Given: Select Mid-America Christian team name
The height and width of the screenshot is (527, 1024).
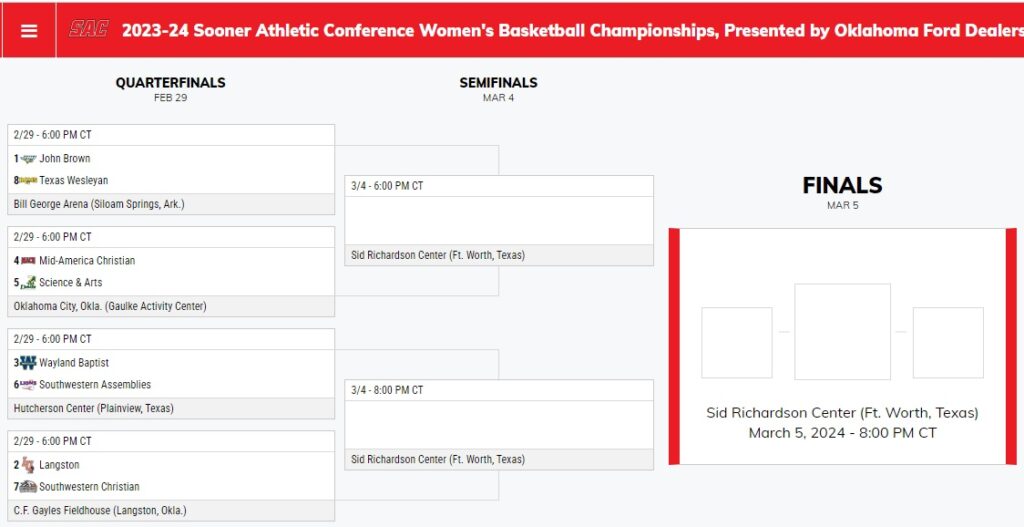Looking at the screenshot, I should [x=87, y=261].
